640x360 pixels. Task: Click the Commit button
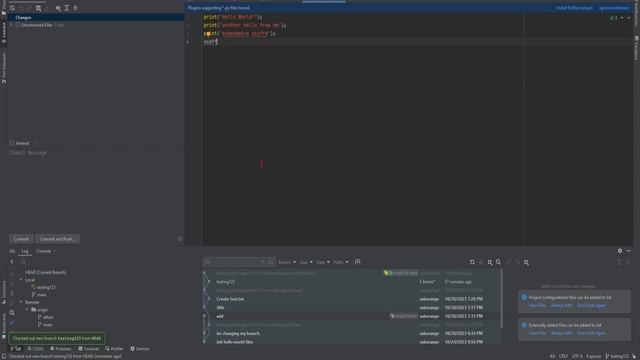pyautogui.click(x=21, y=239)
